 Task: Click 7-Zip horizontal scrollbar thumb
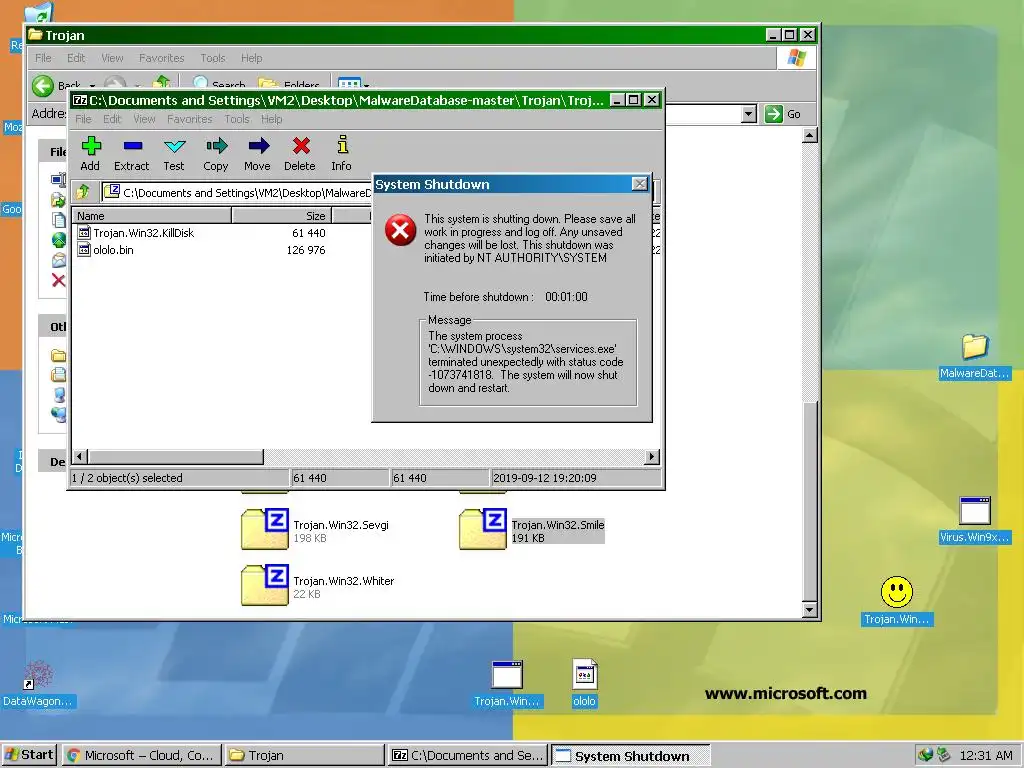[x=176, y=456]
